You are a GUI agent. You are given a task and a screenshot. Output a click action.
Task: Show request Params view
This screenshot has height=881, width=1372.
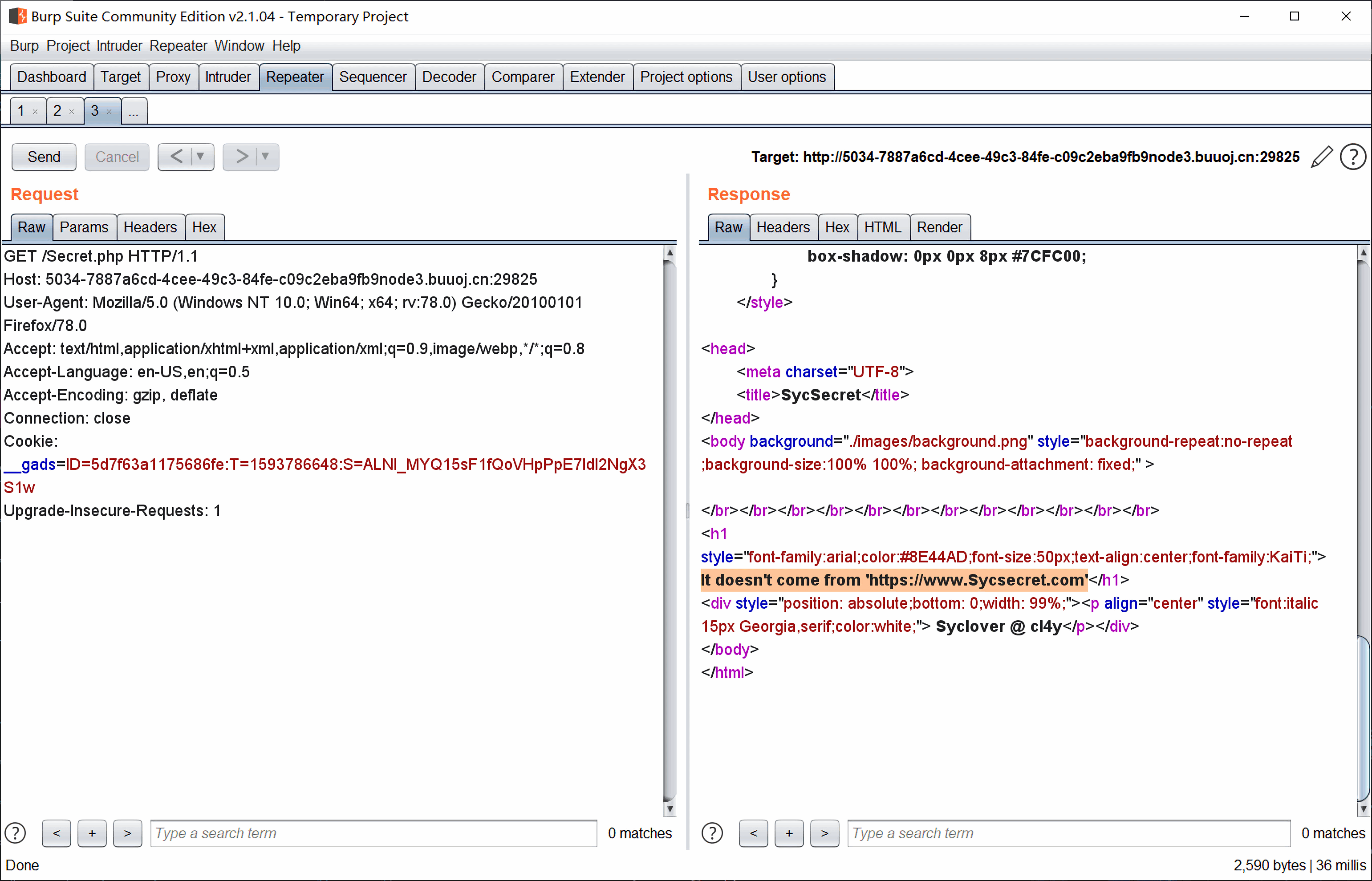[84, 227]
